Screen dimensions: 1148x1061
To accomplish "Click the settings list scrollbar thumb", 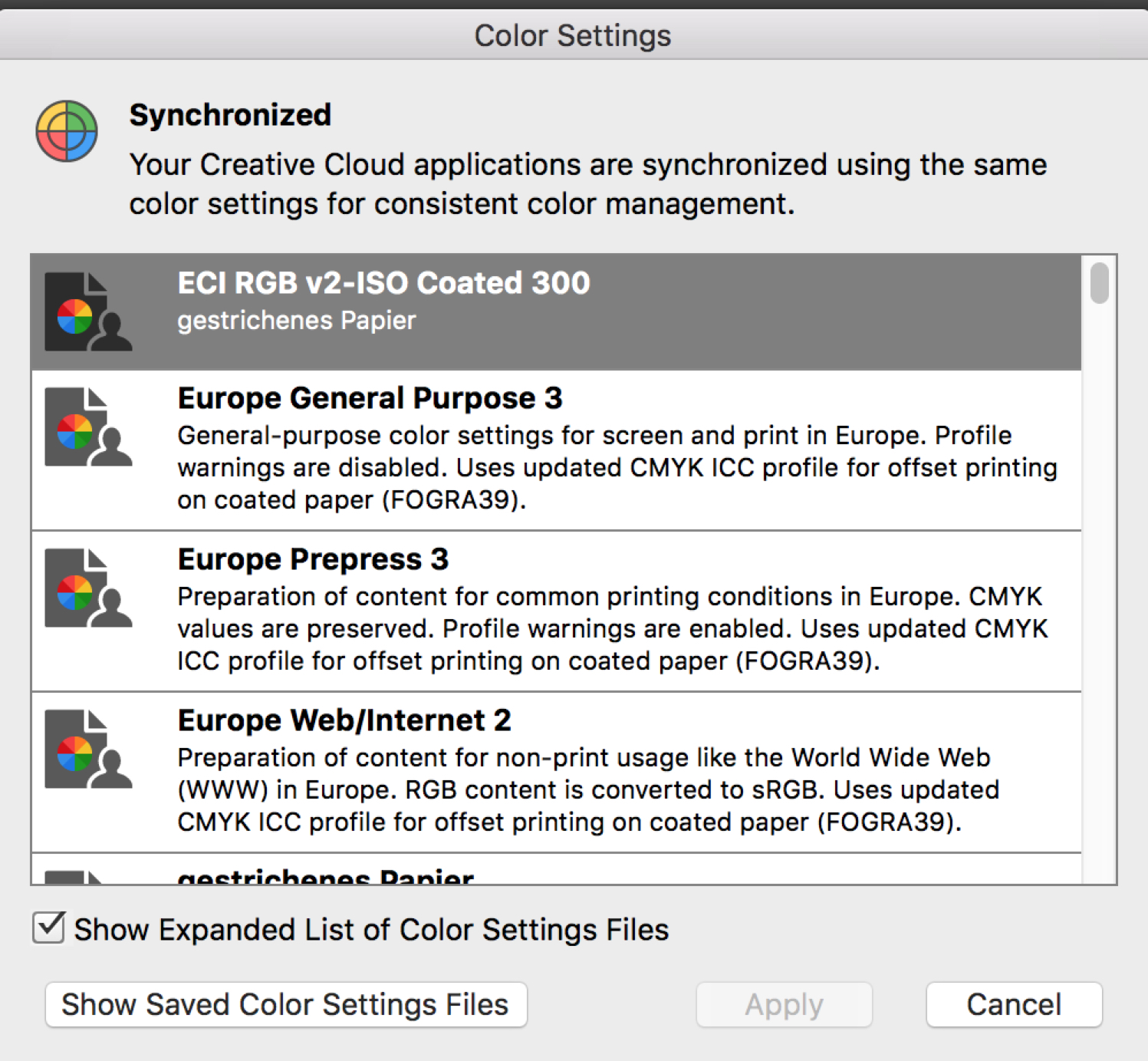I will (x=1099, y=283).
